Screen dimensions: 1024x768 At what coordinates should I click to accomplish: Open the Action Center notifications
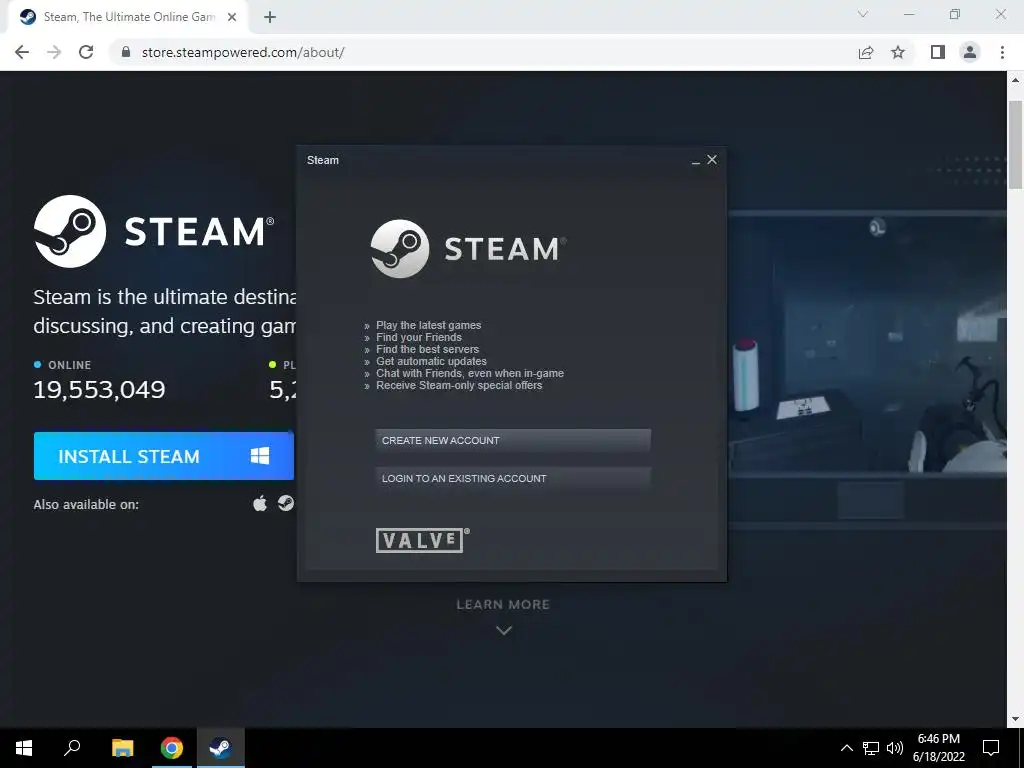[x=991, y=748]
